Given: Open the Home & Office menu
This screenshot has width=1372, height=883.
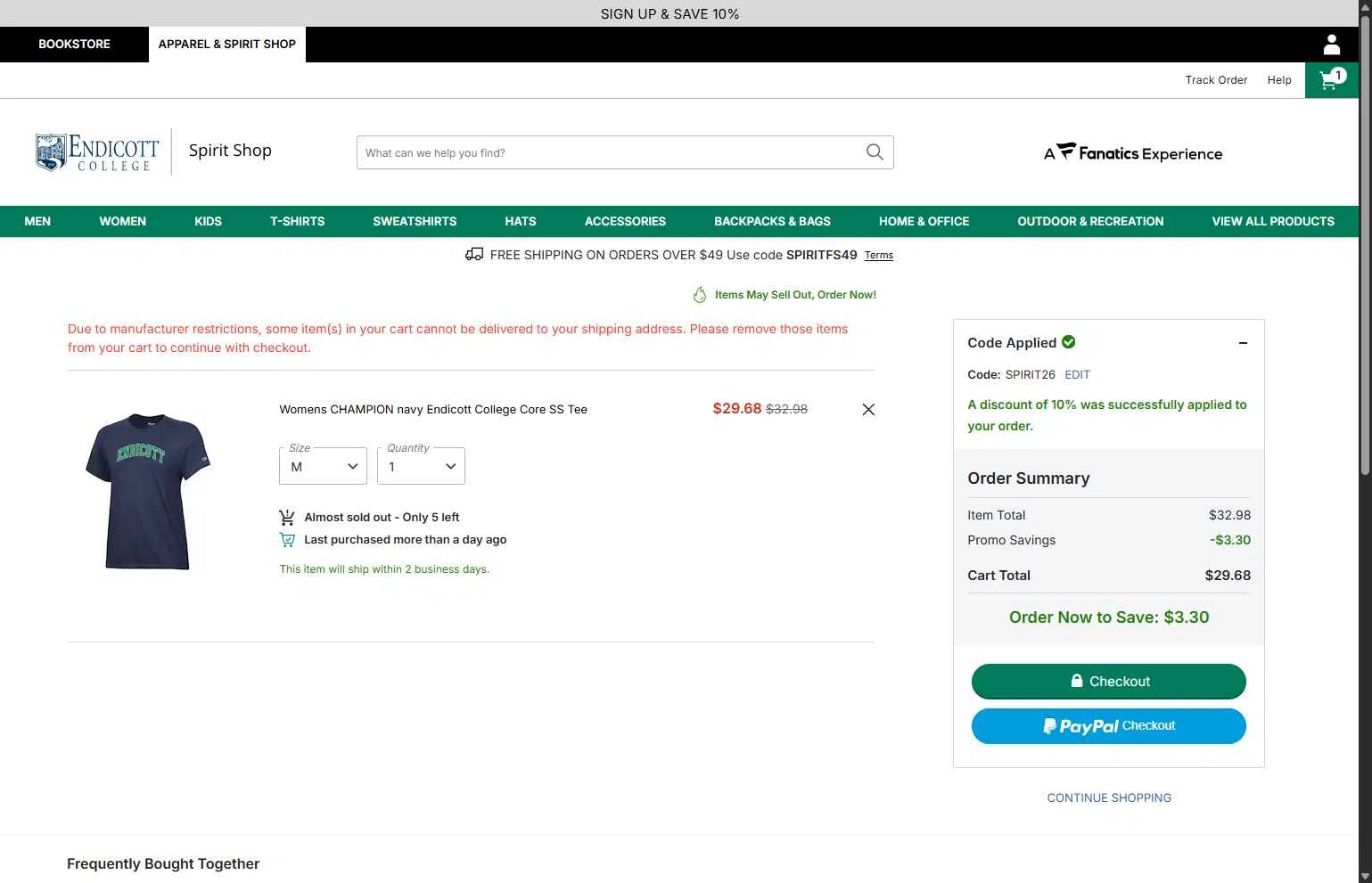Looking at the screenshot, I should tap(924, 222).
